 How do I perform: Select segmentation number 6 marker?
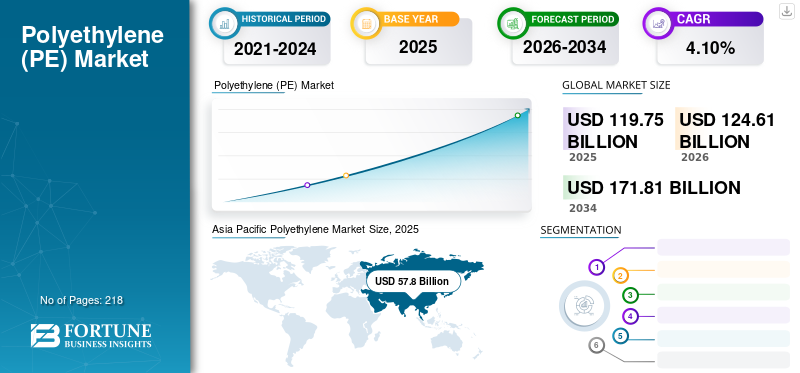click(596, 346)
